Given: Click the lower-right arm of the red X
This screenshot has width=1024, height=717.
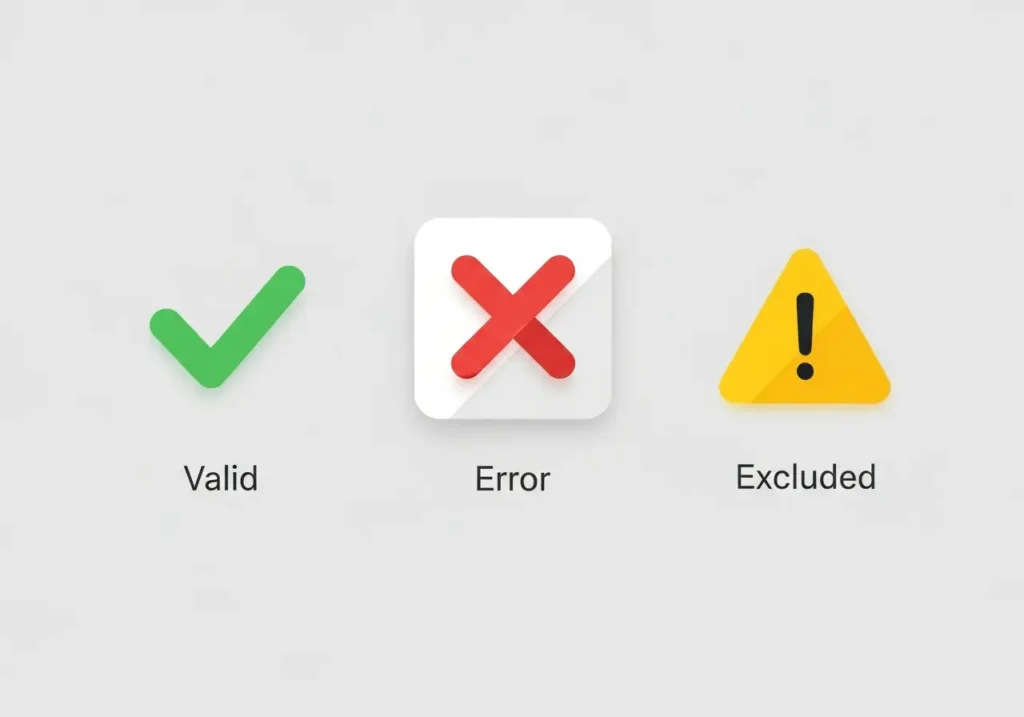Looking at the screenshot, I should coord(547,351).
